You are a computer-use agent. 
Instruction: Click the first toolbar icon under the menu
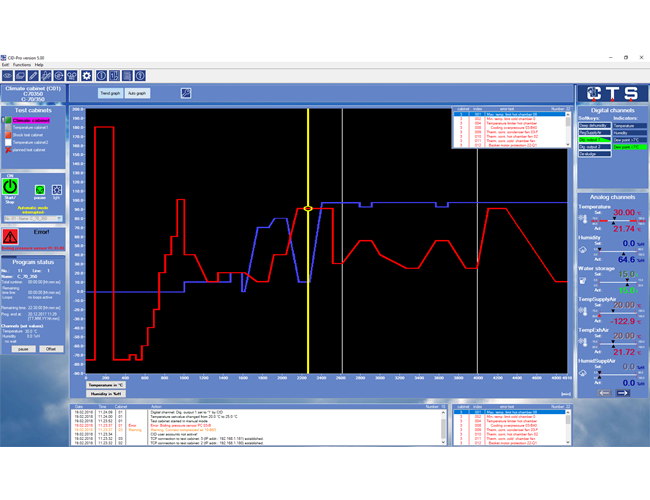(9, 75)
